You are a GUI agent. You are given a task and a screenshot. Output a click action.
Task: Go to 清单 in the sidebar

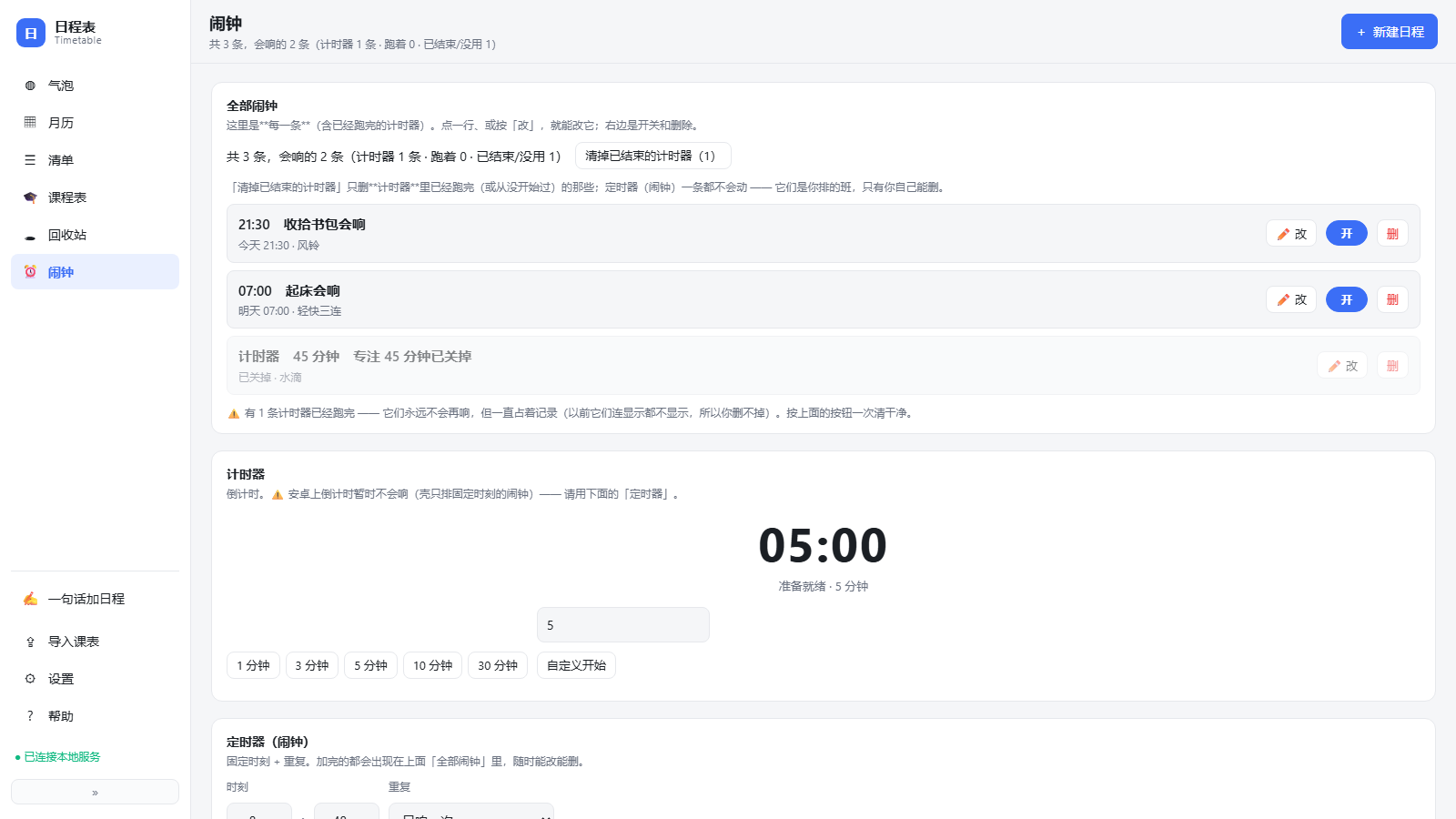coord(95,160)
